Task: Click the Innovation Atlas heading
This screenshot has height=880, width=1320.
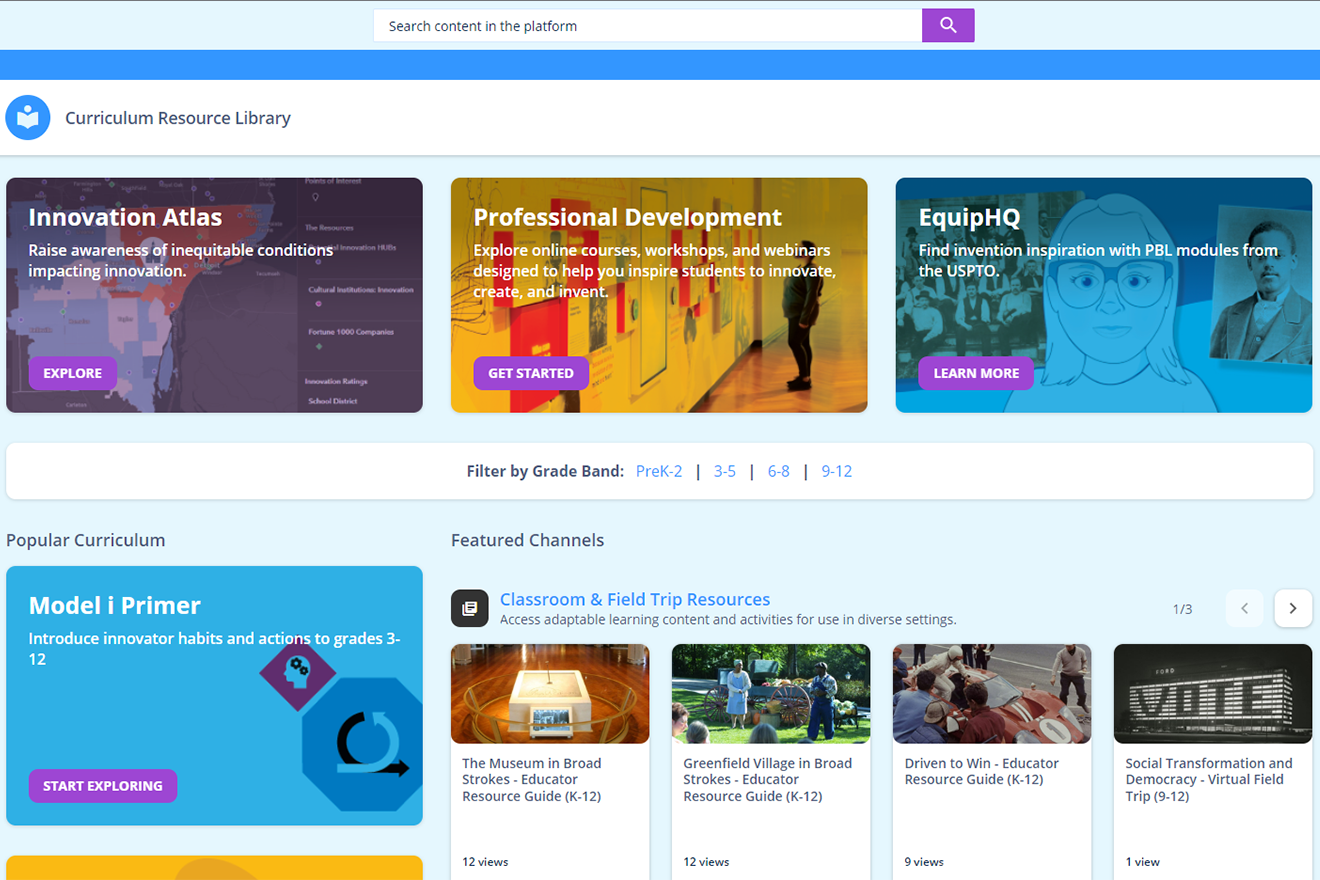Action: (x=125, y=217)
